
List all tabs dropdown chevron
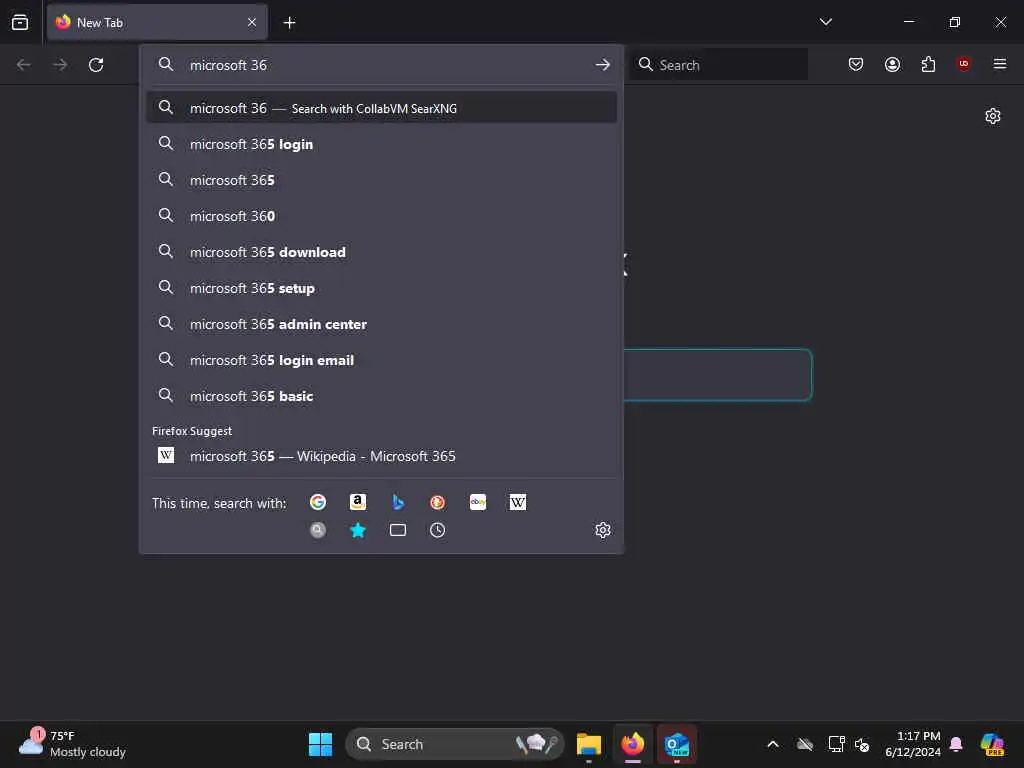click(825, 22)
